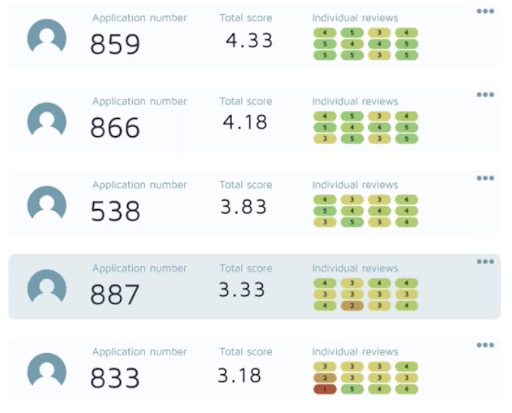This screenshot has height=413, width=512.
Task: Click the avatar icon of application 887
Action: 47,287
